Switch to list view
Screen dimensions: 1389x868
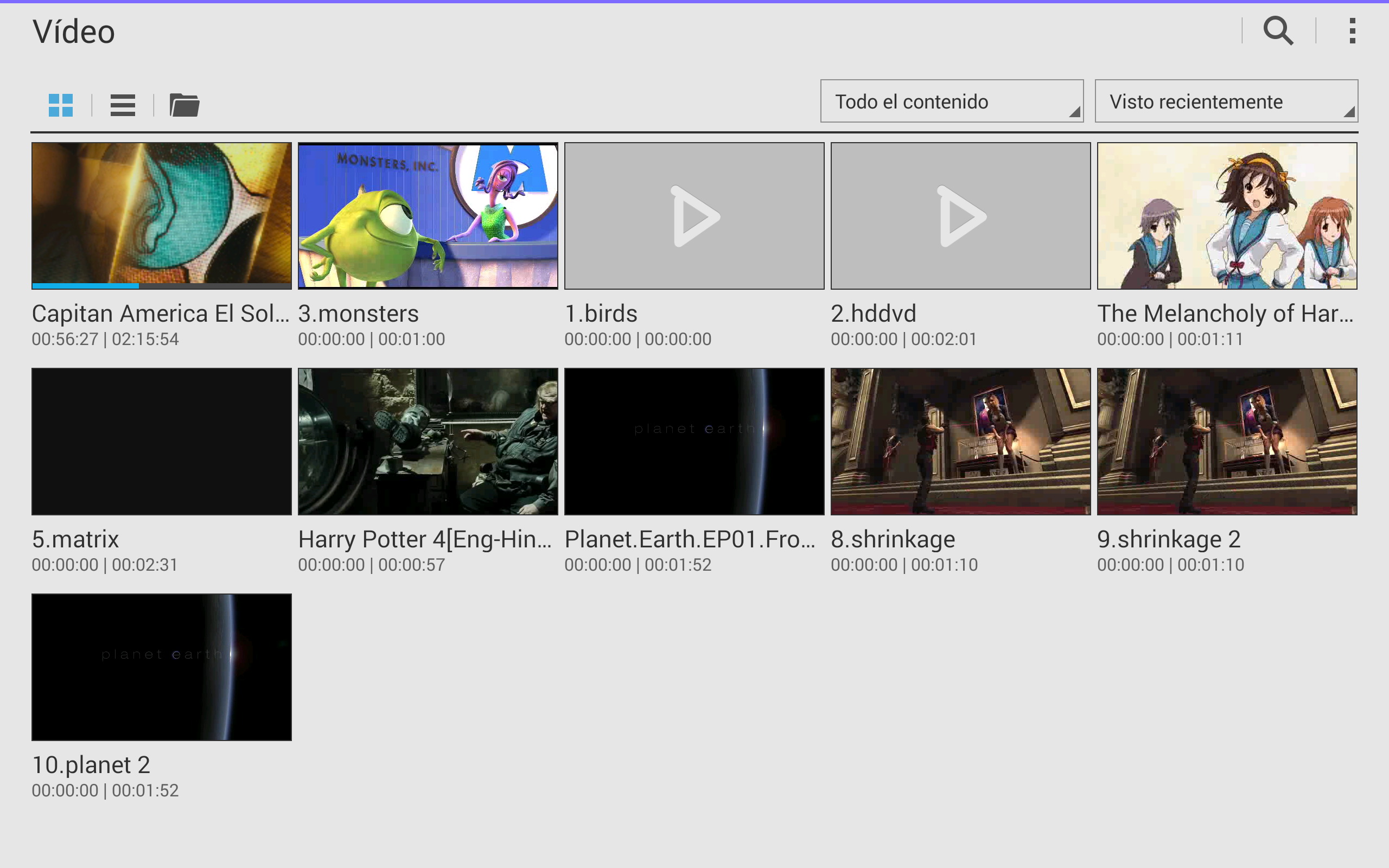[122, 105]
